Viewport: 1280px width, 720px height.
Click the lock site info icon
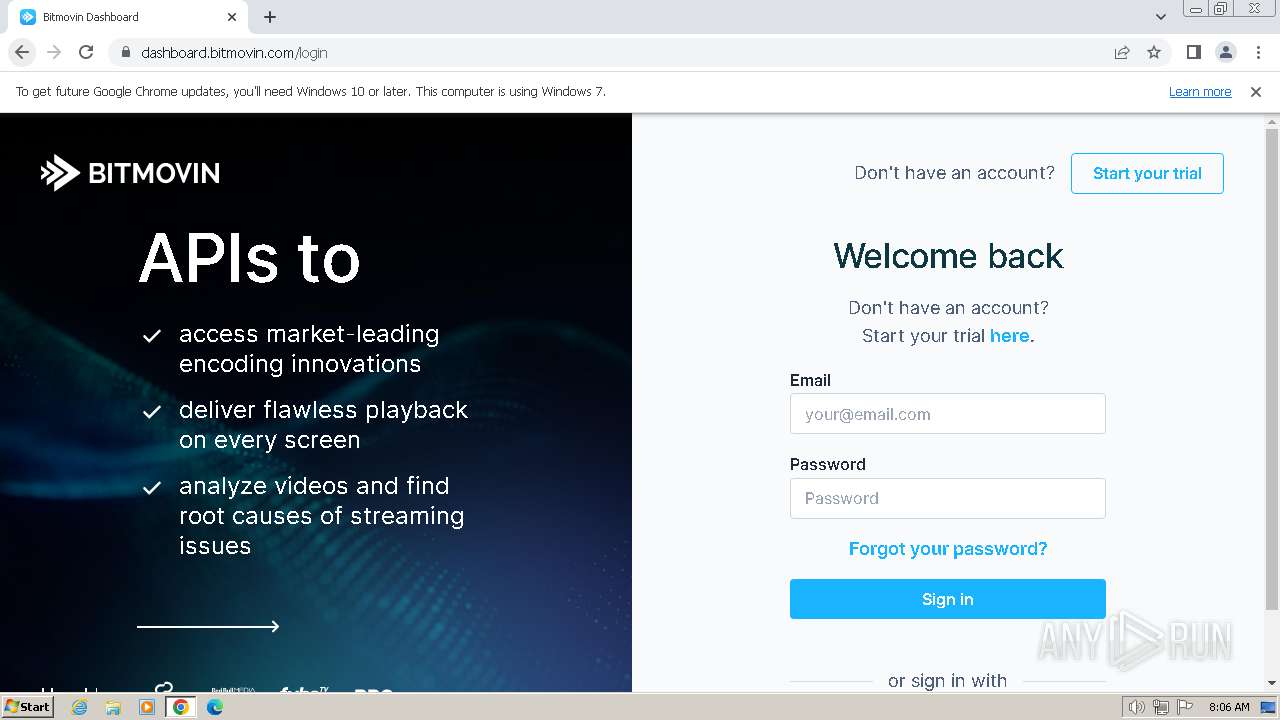coord(125,52)
